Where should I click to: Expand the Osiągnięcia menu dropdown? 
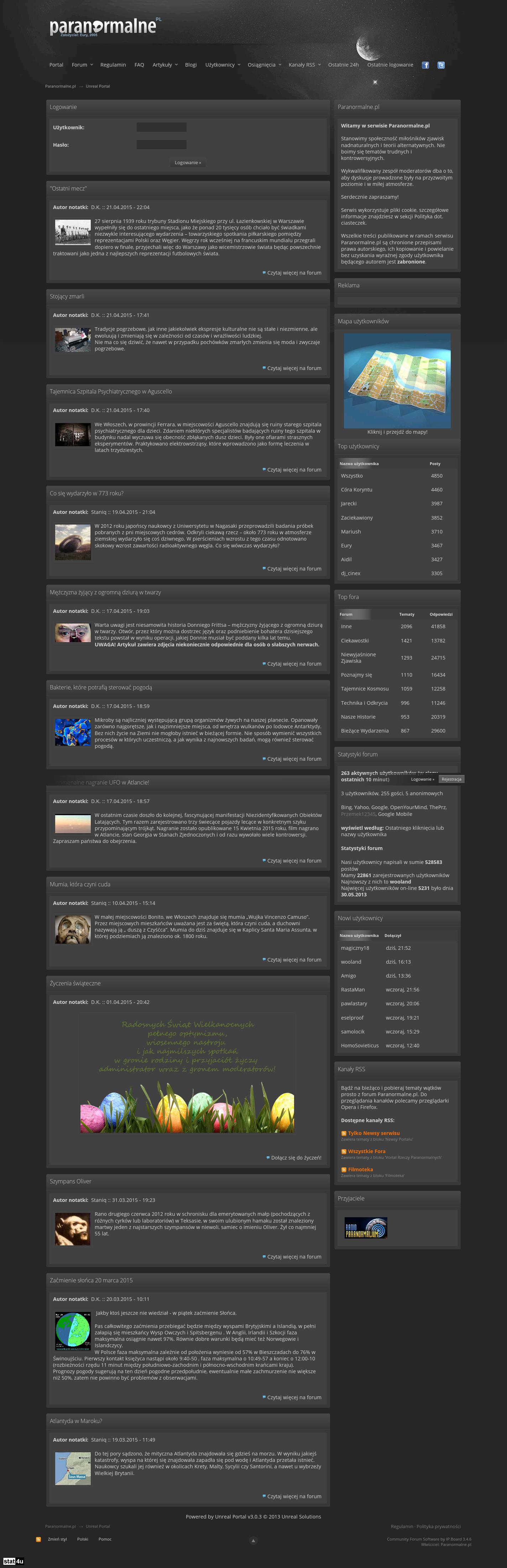(x=264, y=65)
